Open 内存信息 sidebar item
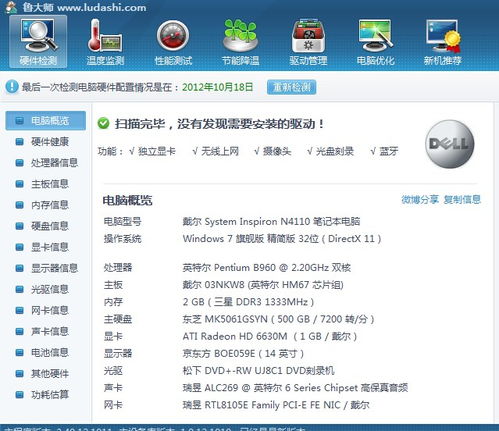The image size is (499, 431). coord(46,205)
